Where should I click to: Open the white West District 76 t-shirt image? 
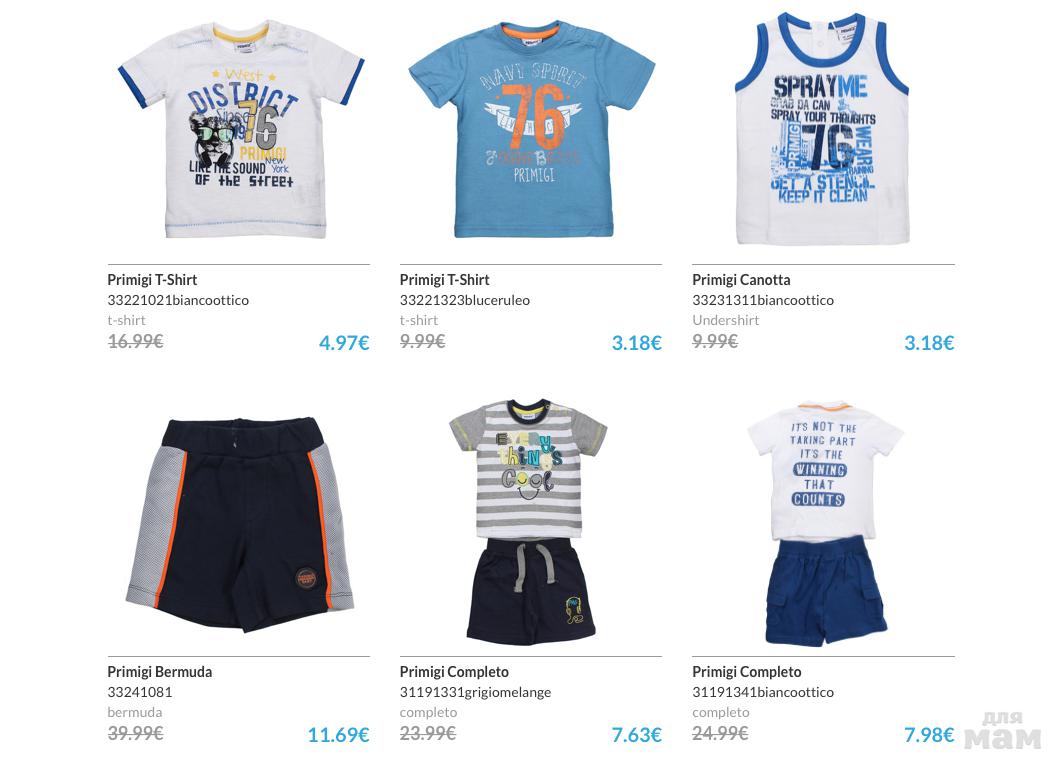click(x=241, y=130)
